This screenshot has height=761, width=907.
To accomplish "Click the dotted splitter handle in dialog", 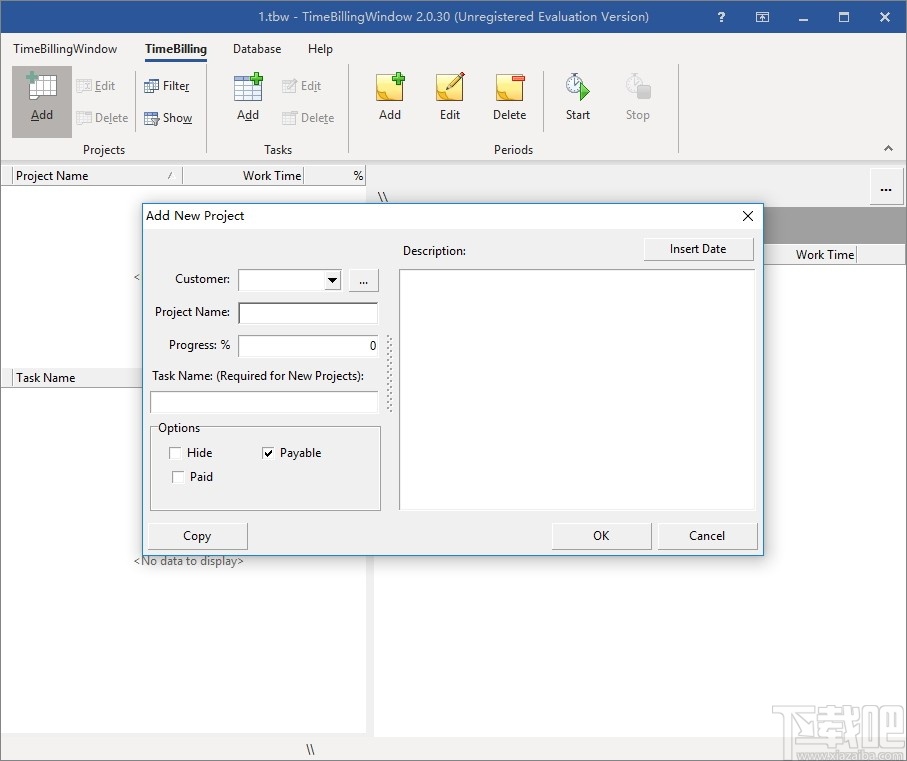I will [389, 374].
